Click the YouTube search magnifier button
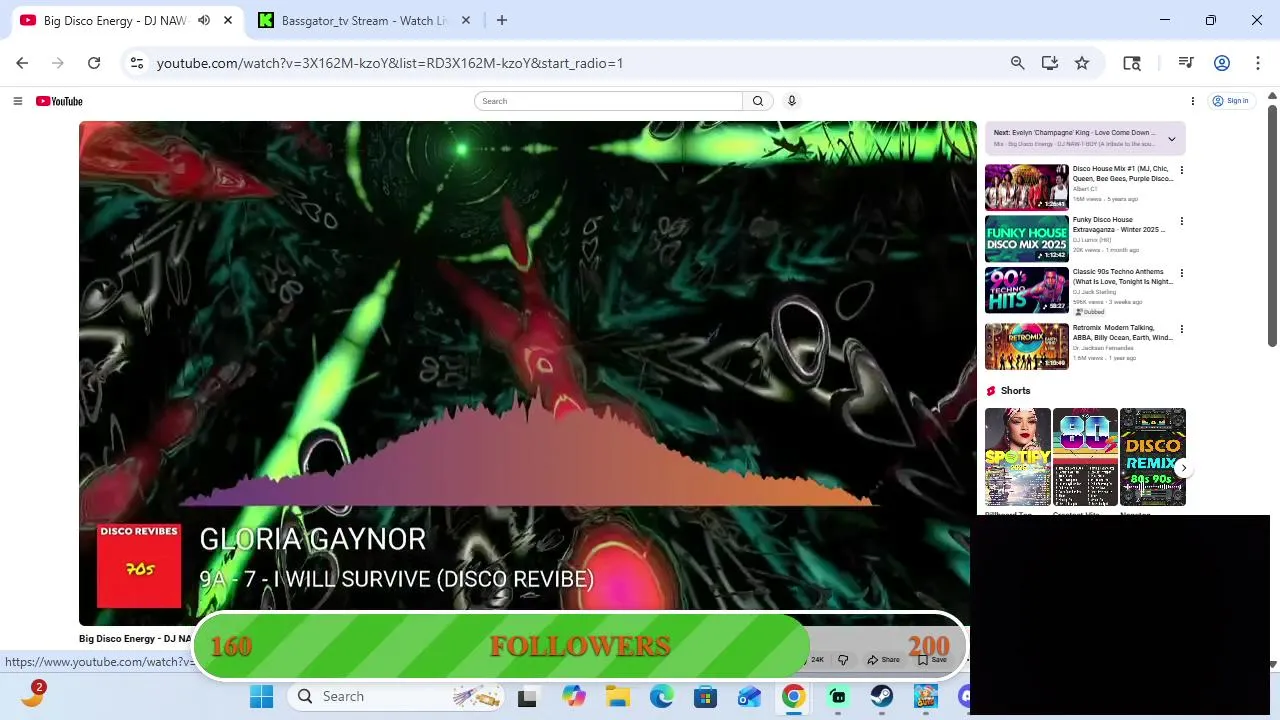 (x=758, y=101)
